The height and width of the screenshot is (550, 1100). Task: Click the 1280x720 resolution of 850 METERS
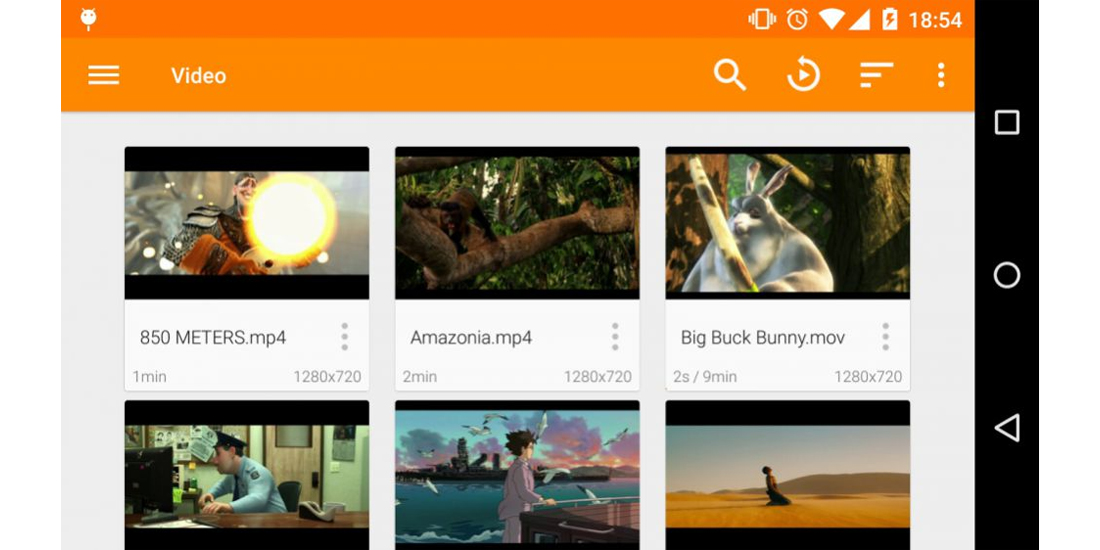pyautogui.click(x=327, y=377)
